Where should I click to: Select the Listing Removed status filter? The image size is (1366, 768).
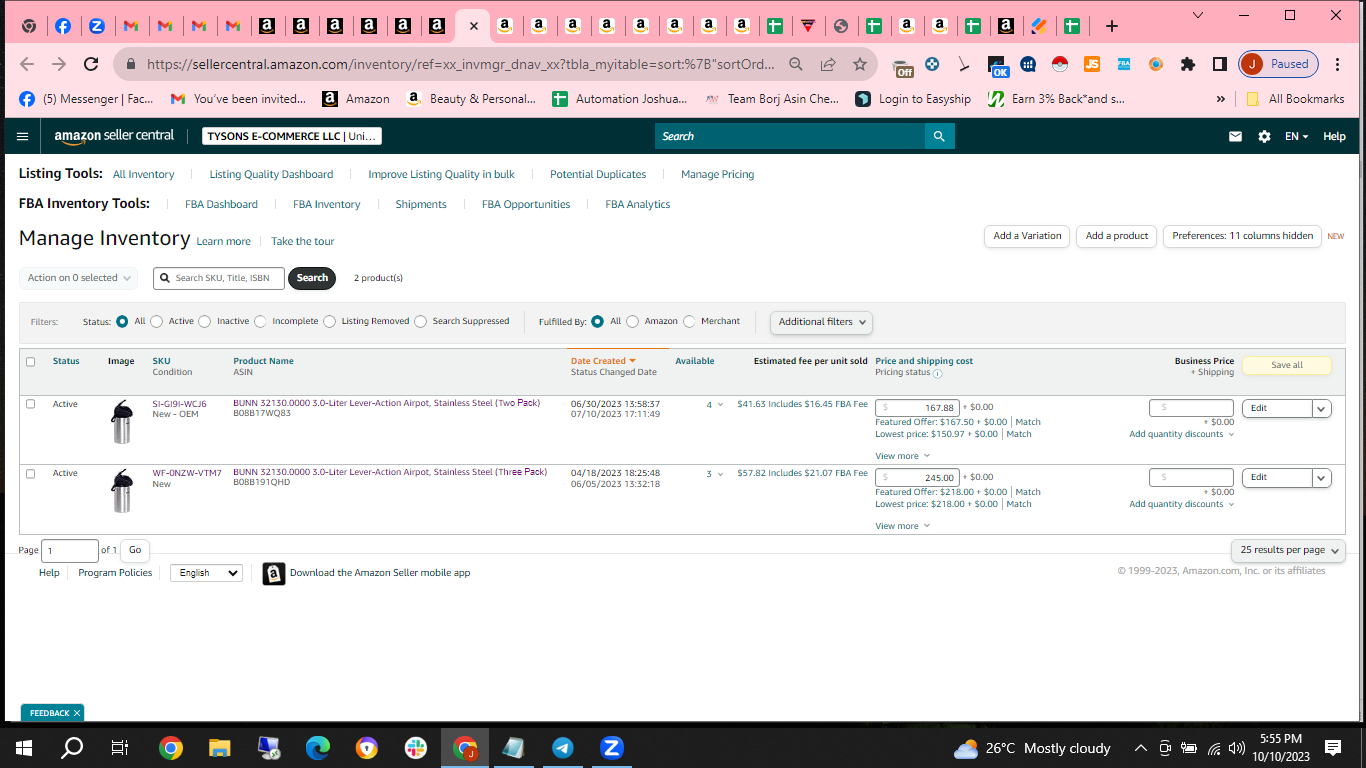330,322
